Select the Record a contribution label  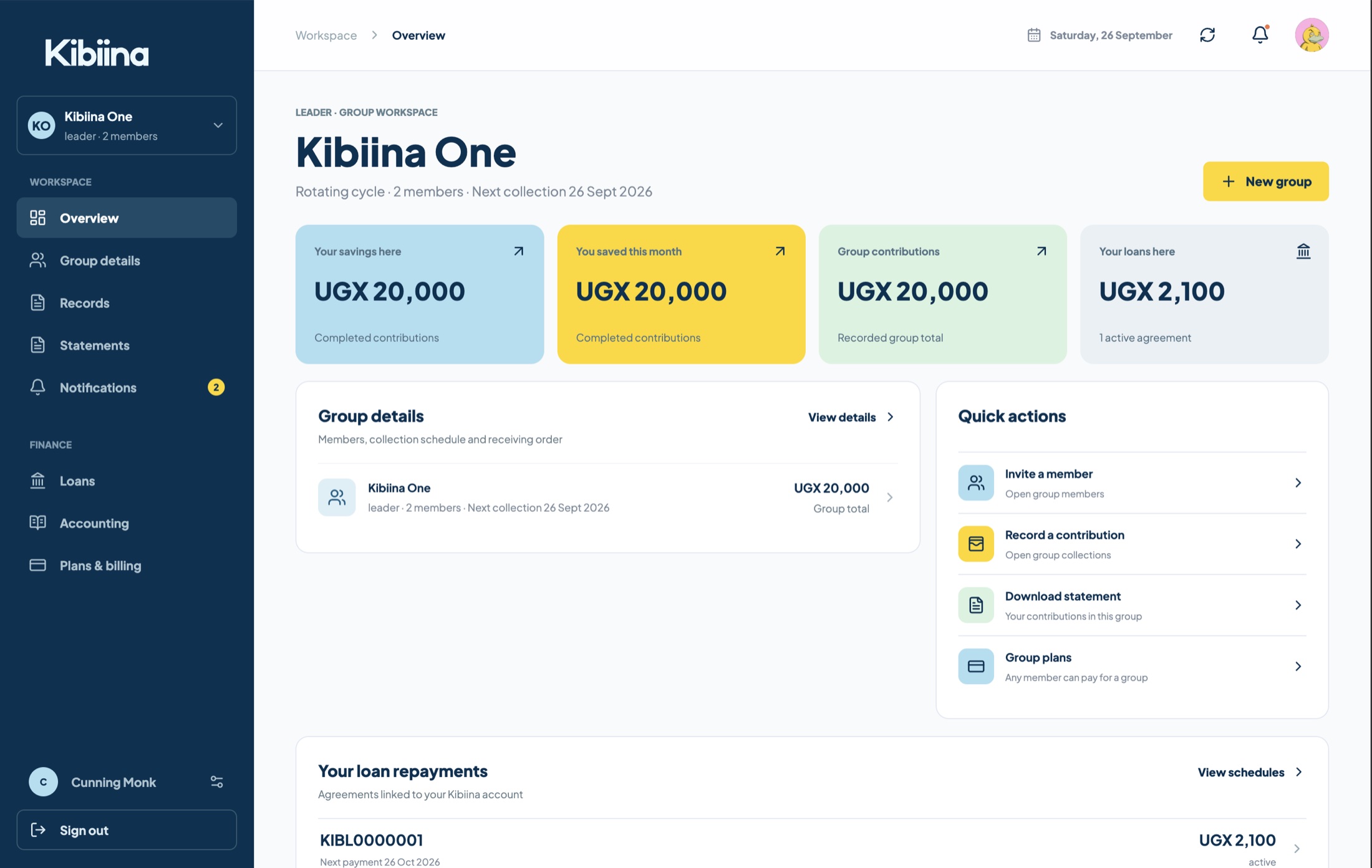[x=1065, y=535]
